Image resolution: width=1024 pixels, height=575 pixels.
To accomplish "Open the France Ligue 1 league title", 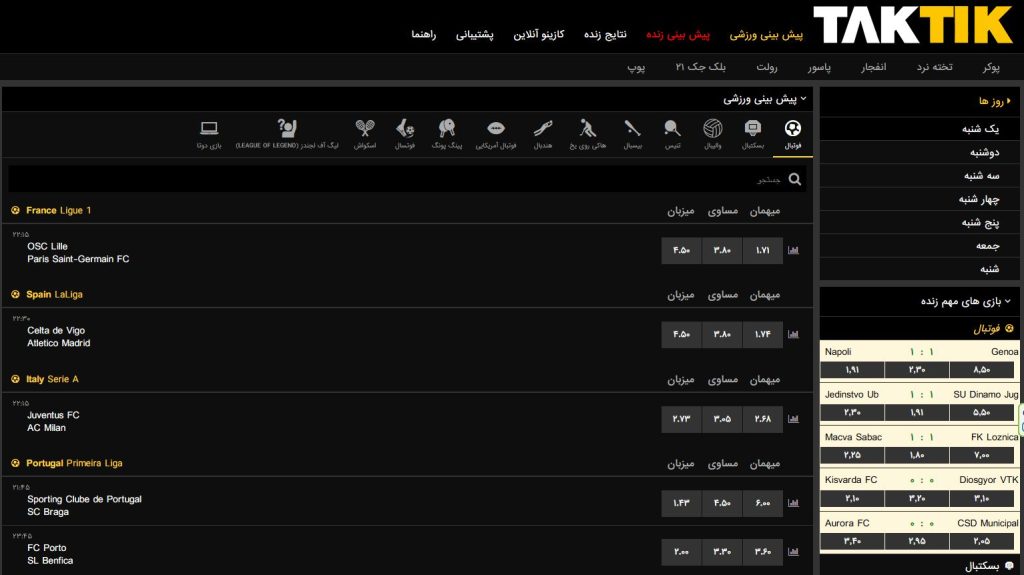I will coord(58,210).
